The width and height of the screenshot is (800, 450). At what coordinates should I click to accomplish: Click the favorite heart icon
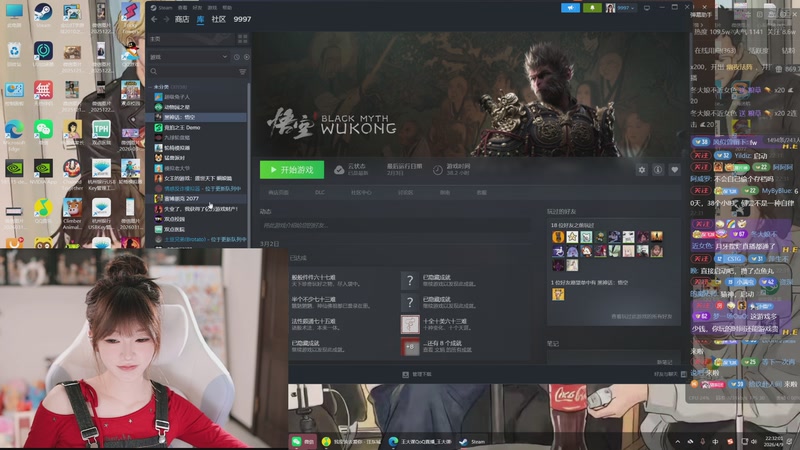pos(674,170)
